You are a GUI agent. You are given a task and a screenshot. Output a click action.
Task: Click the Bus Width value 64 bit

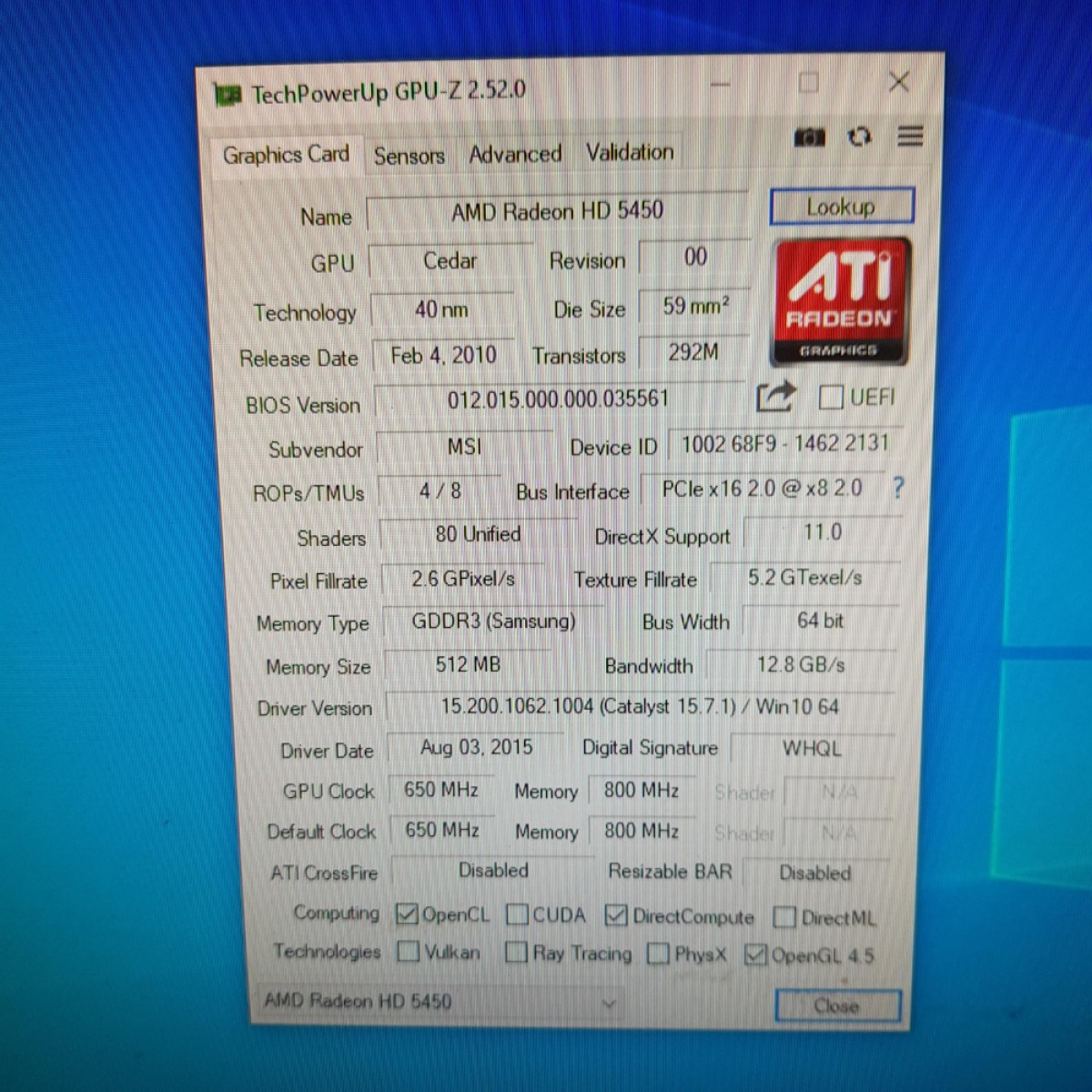(820, 621)
